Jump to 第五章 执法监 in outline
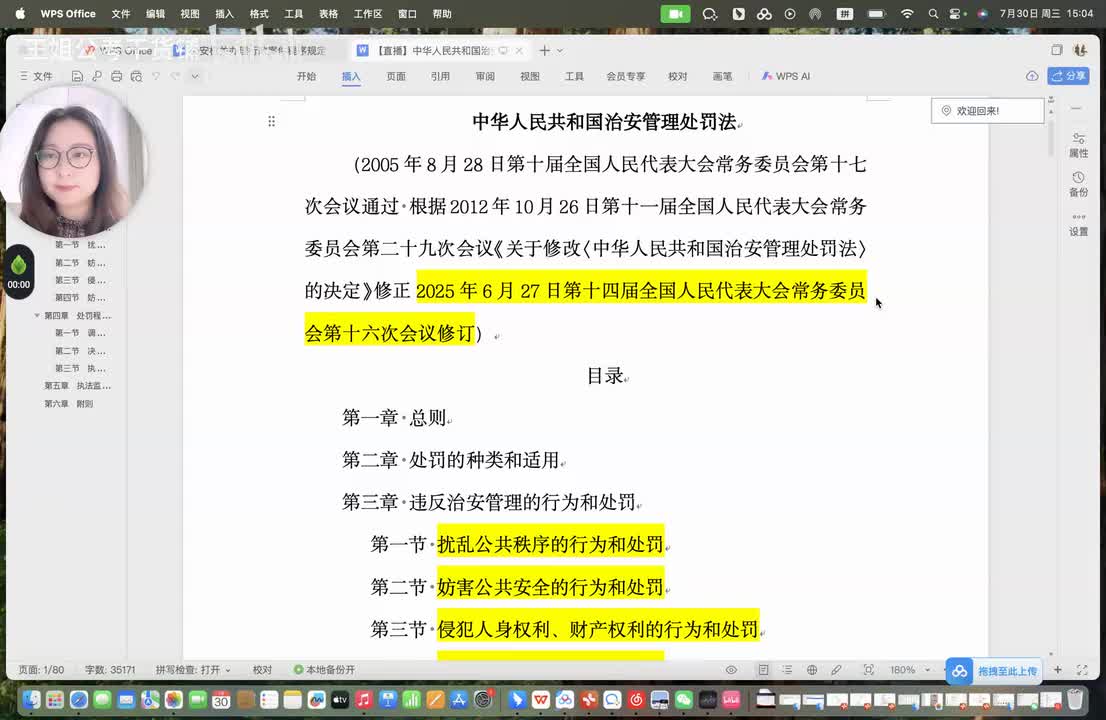 click(x=78, y=386)
